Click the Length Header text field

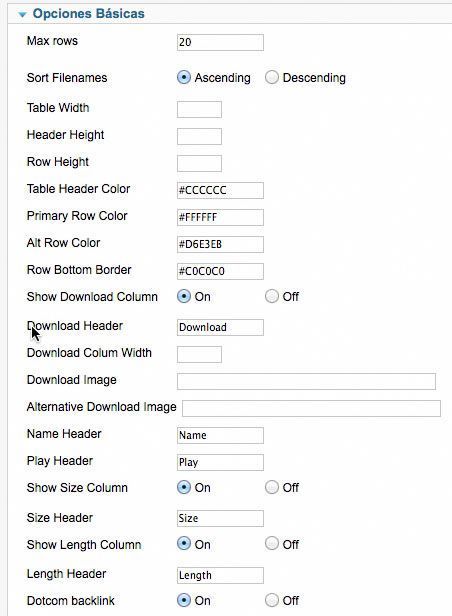(x=220, y=576)
